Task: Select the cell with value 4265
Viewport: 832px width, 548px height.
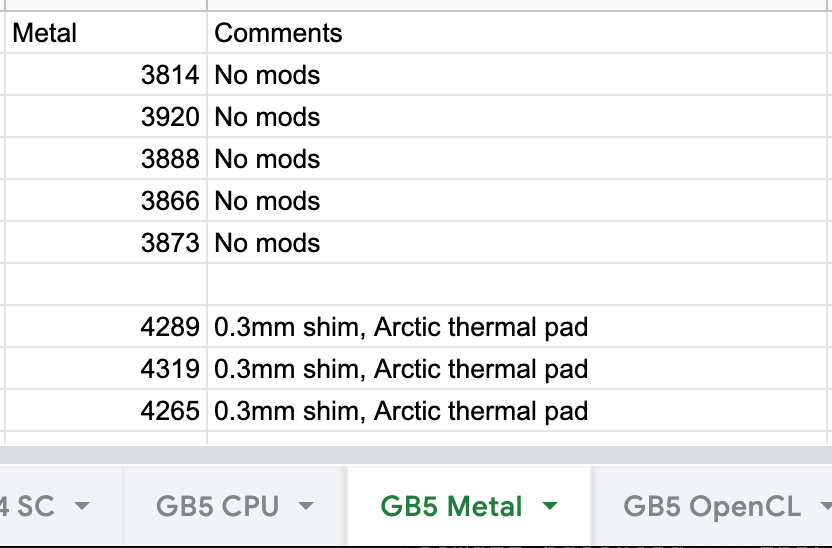Action: 105,411
